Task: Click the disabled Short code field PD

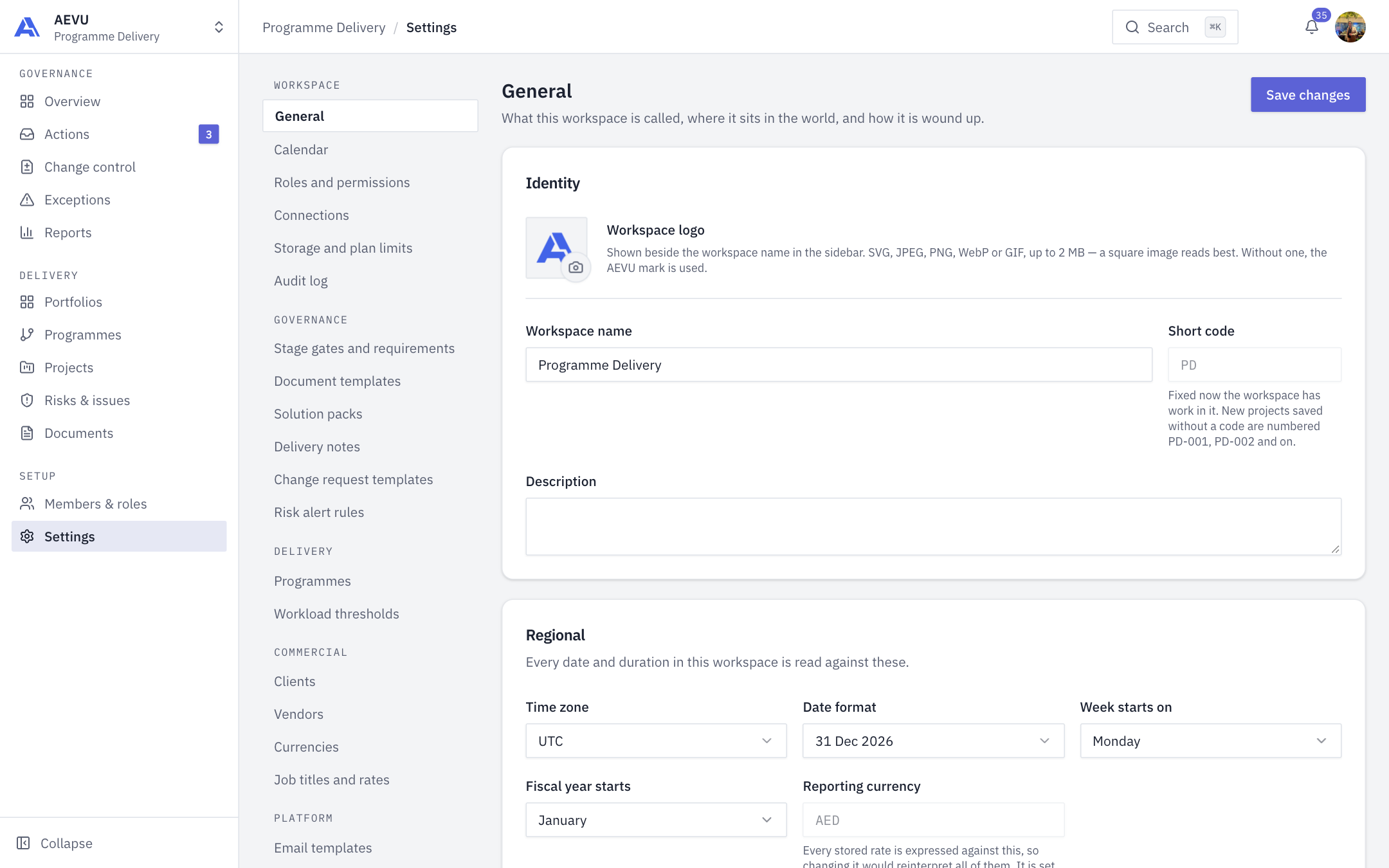Action: coord(1255,365)
